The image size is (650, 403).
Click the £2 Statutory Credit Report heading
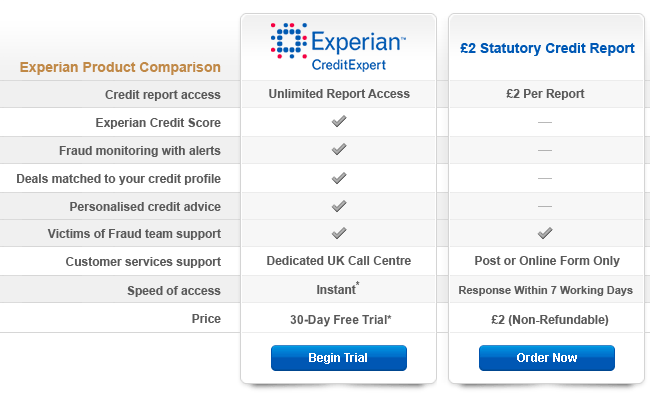(x=547, y=49)
